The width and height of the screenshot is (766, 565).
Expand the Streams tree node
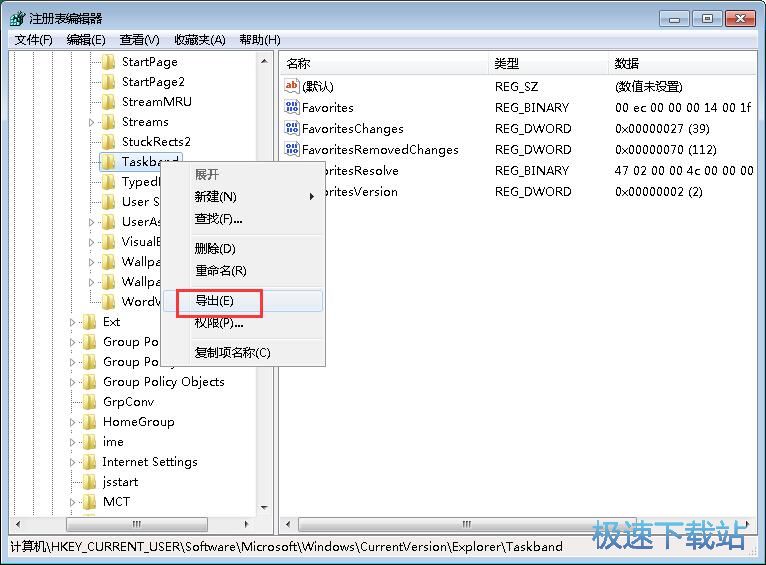click(x=91, y=123)
